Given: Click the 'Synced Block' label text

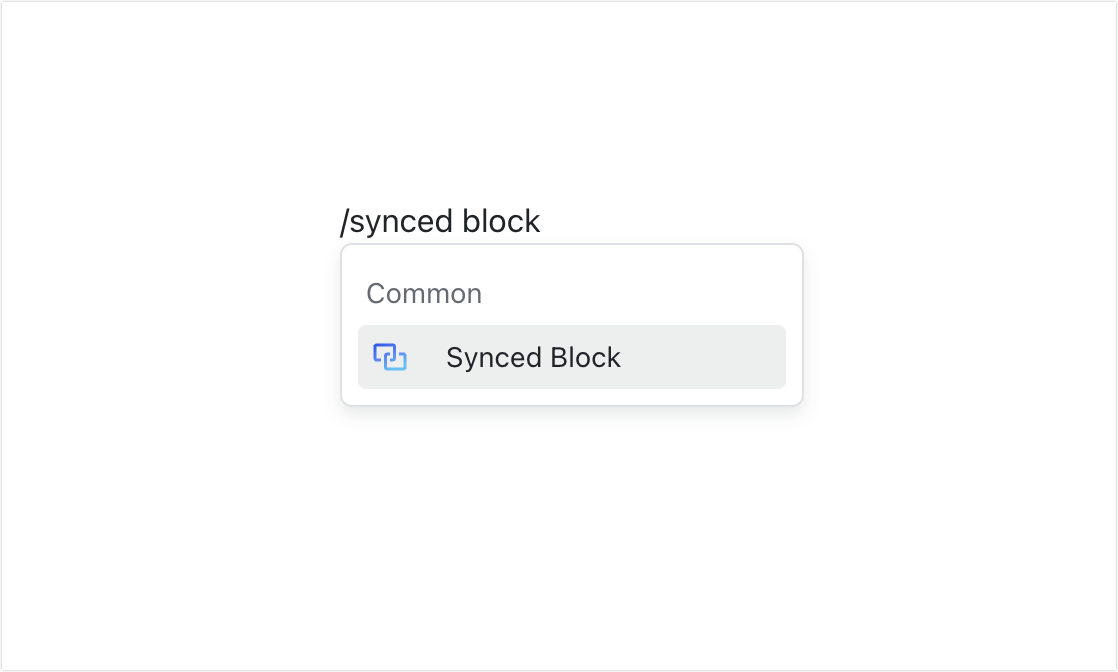Looking at the screenshot, I should click(x=533, y=357).
